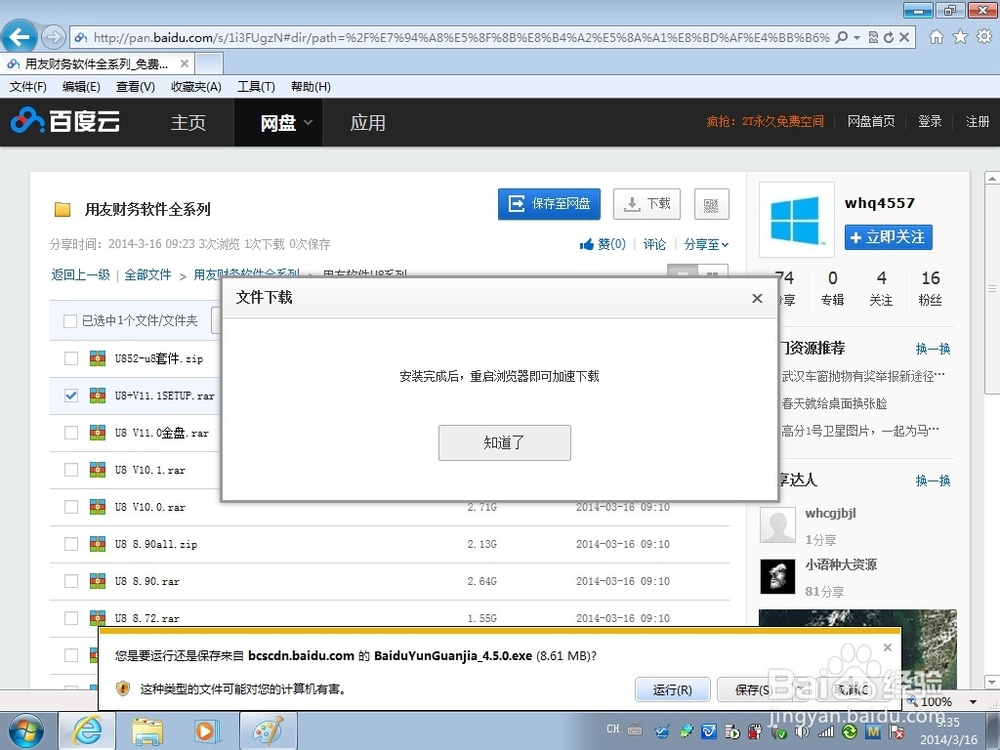Viewport: 1000px width, 750px height.
Task: Check the U8 V10.1.rar checkbox
Action: 71,470
